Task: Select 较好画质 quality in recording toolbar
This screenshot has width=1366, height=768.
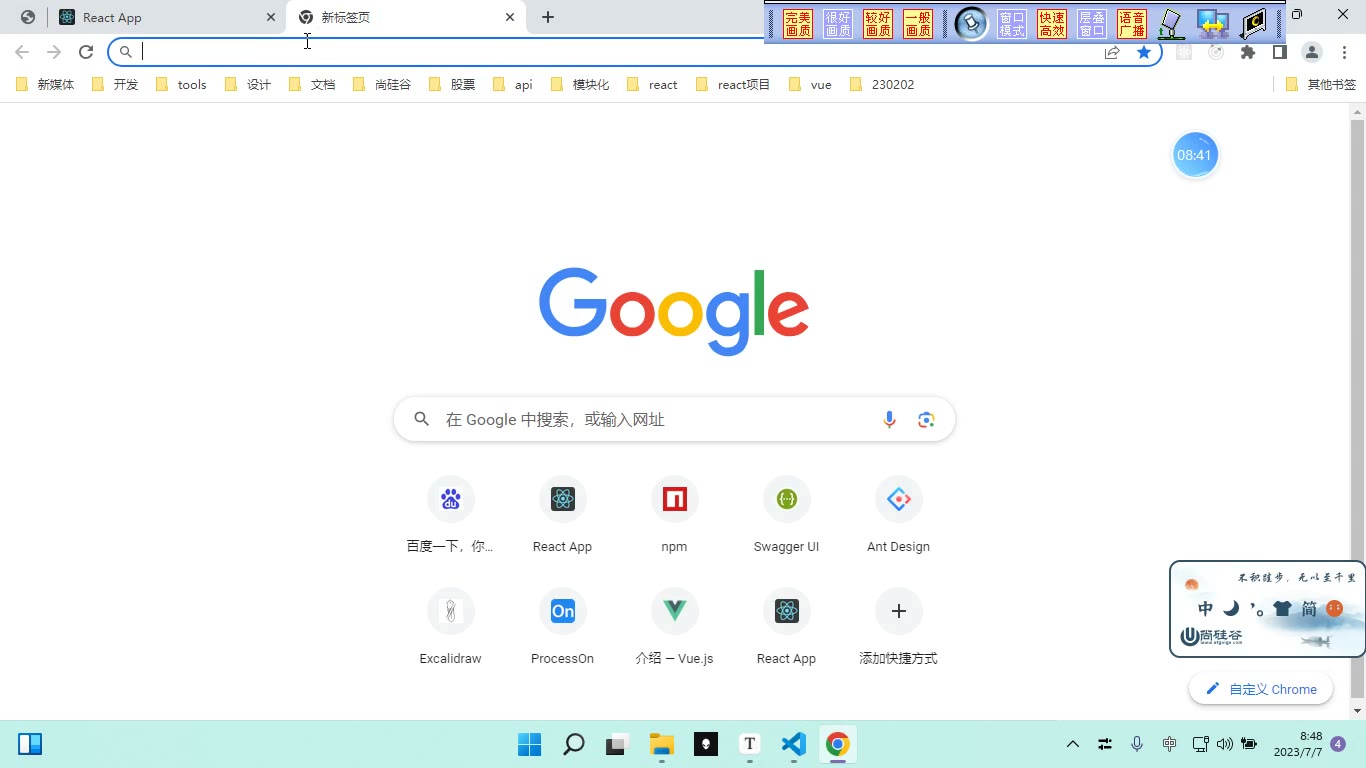Action: click(878, 24)
